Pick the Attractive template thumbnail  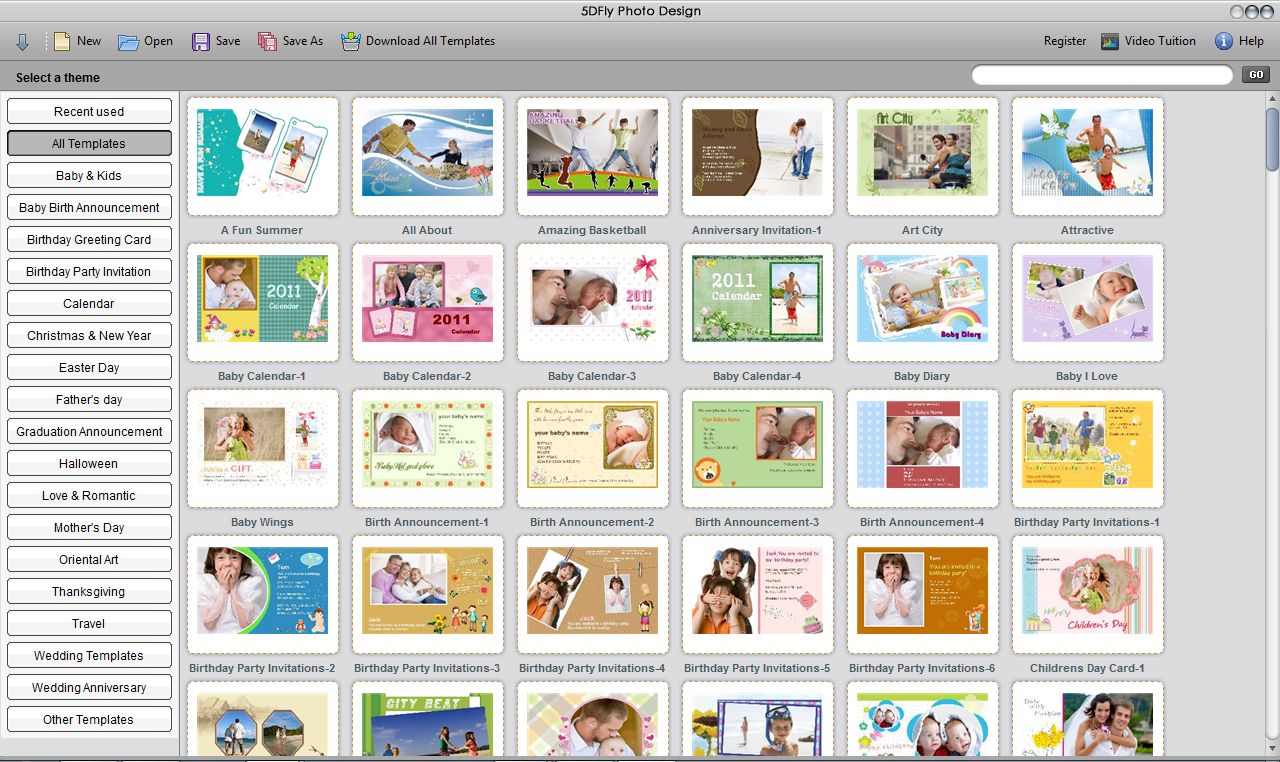[x=1088, y=156]
